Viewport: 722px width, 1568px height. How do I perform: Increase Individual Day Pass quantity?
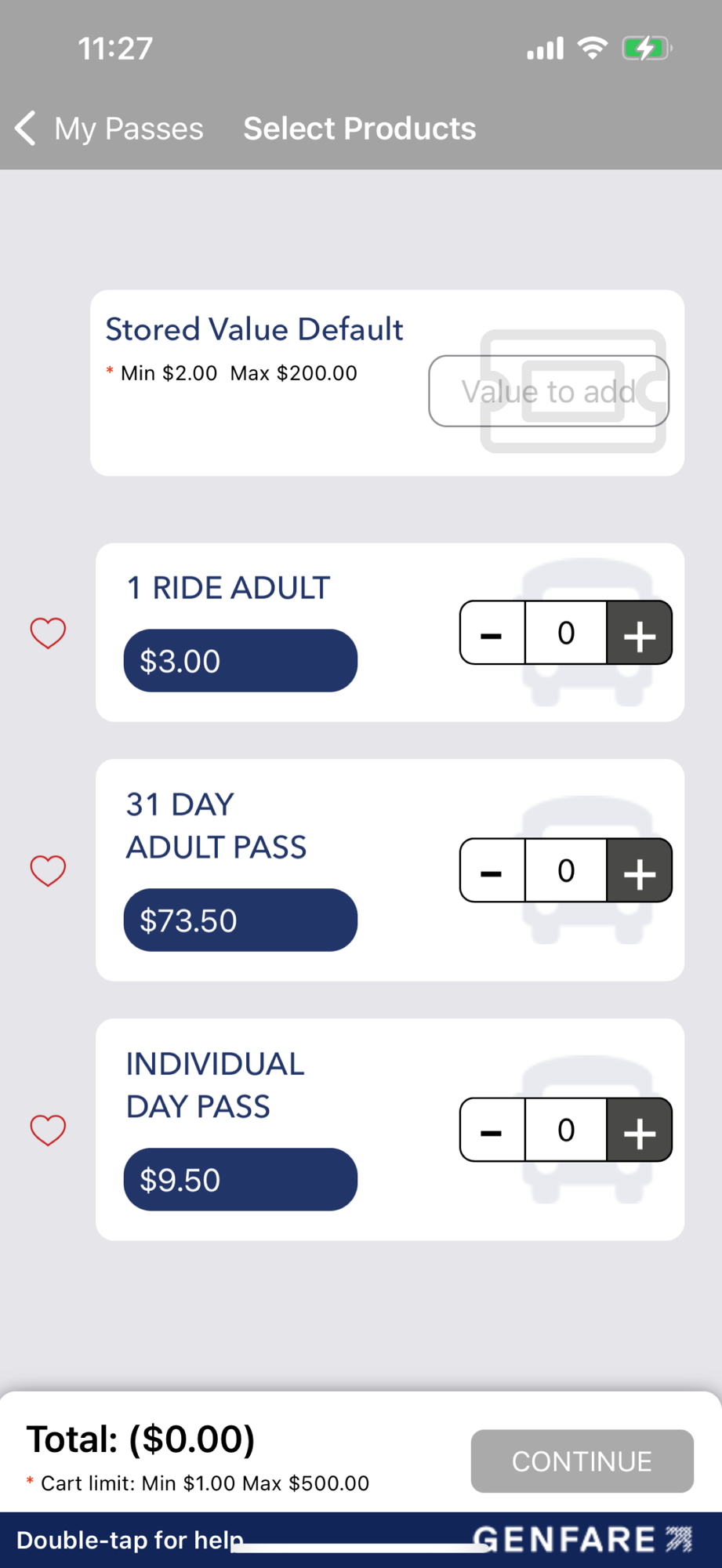[x=639, y=1130]
